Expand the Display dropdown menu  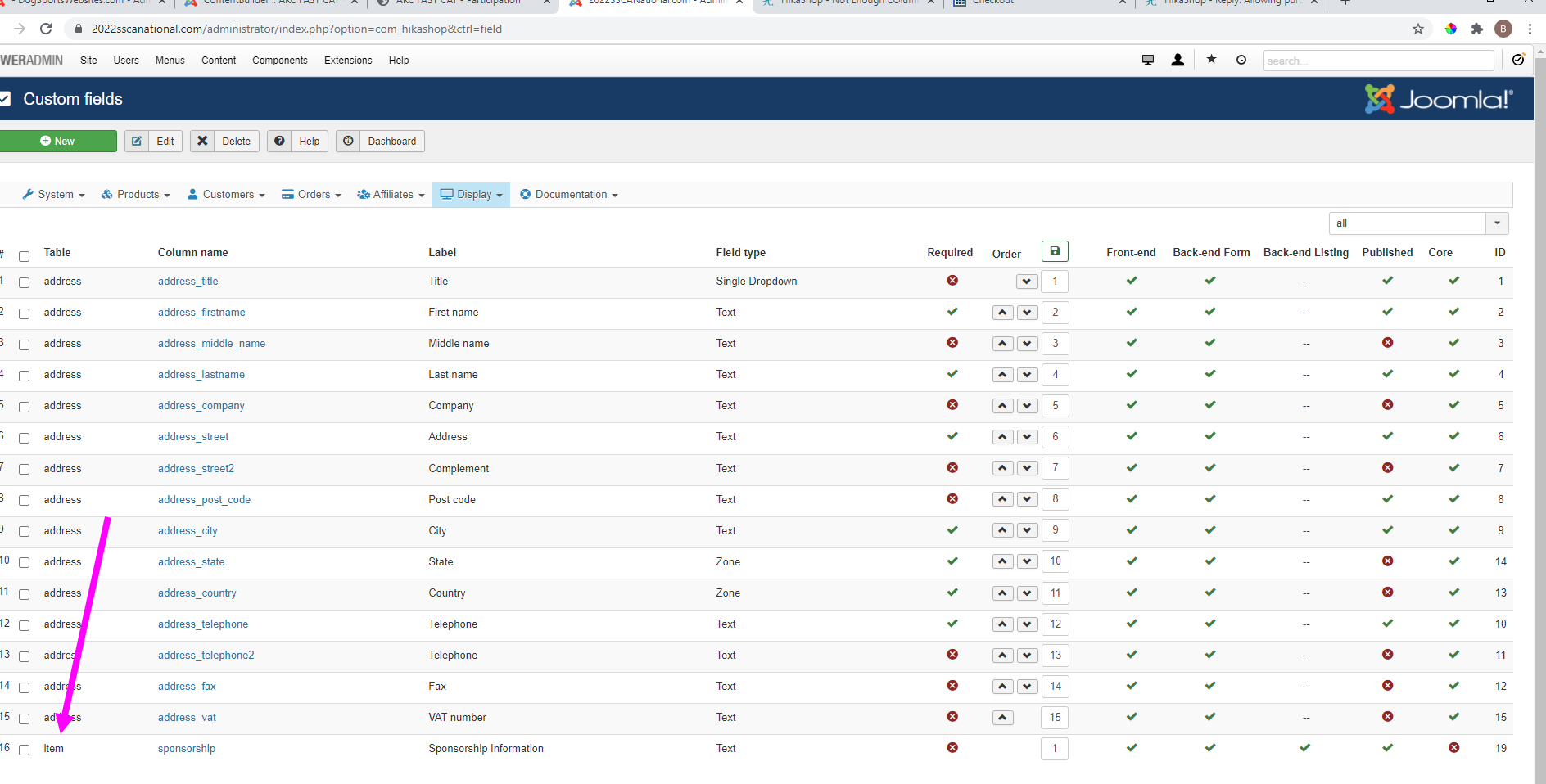[472, 195]
